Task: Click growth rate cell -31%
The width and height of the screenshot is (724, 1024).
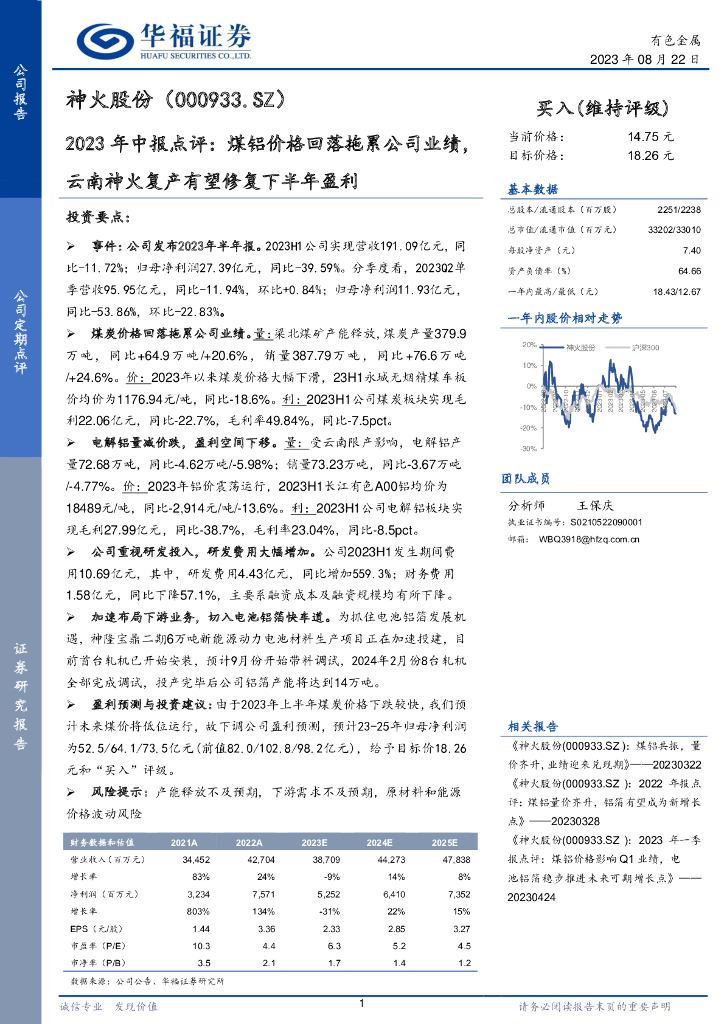Action: [330, 911]
